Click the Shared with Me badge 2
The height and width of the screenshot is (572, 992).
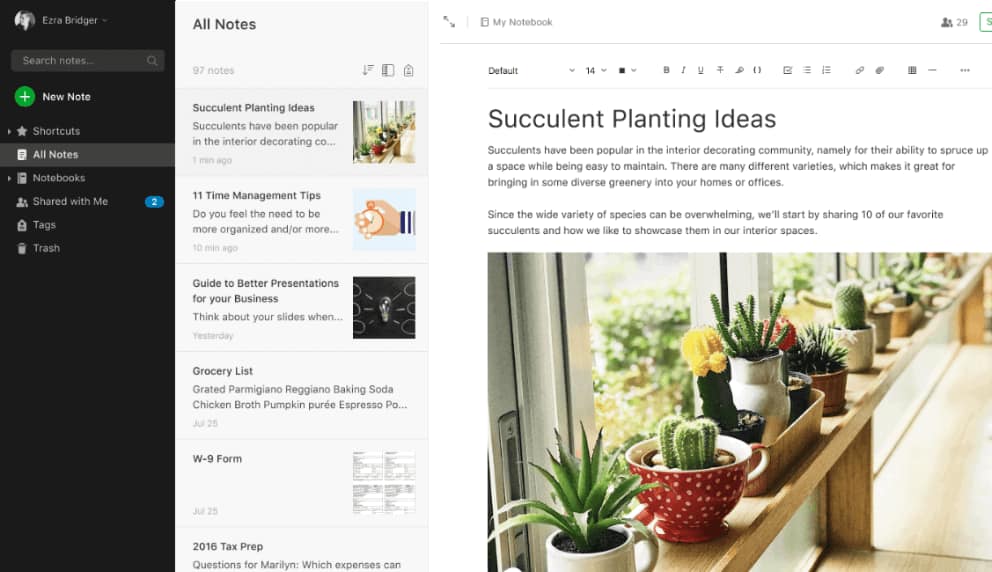[x=154, y=202]
